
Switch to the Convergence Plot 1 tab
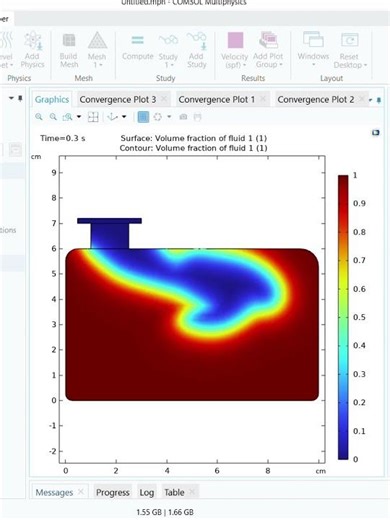(217, 99)
